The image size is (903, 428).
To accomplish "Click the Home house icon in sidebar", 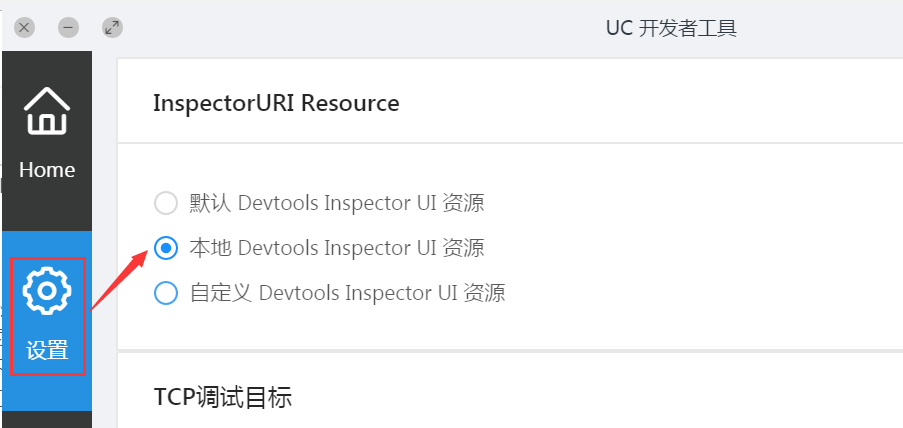I will pyautogui.click(x=47, y=111).
